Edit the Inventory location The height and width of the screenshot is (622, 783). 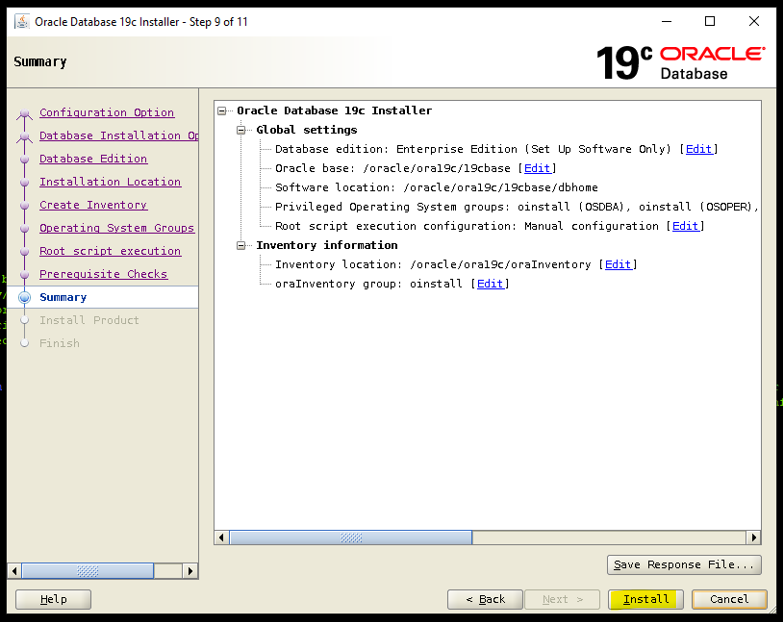click(618, 265)
